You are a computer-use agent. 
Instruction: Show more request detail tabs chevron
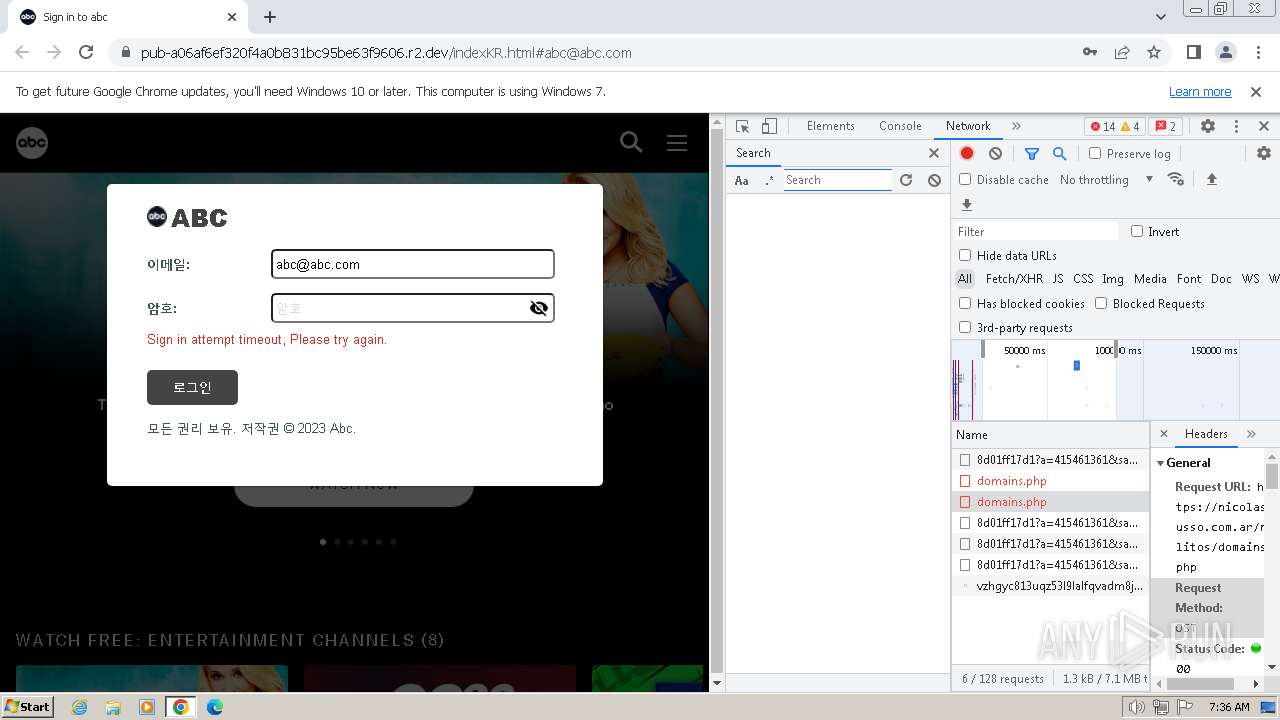[x=1251, y=434]
